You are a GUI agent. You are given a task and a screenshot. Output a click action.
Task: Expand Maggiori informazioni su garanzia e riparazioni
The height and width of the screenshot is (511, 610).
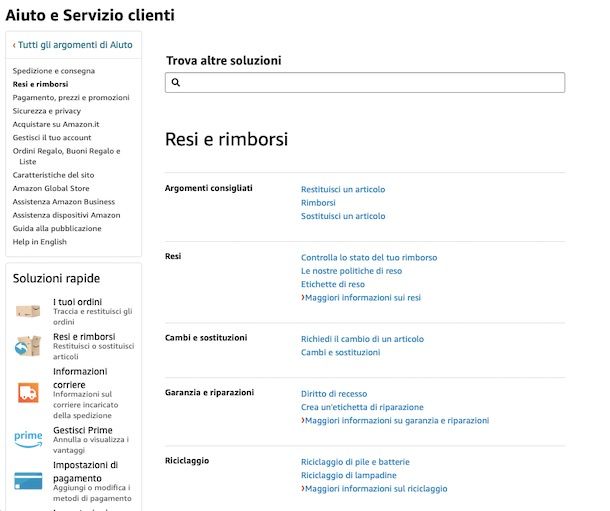[x=395, y=420]
